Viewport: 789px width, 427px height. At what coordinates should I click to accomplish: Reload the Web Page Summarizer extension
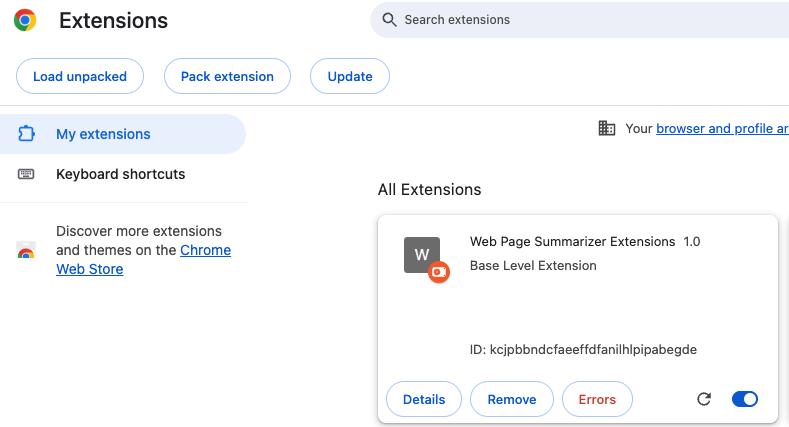pos(704,399)
